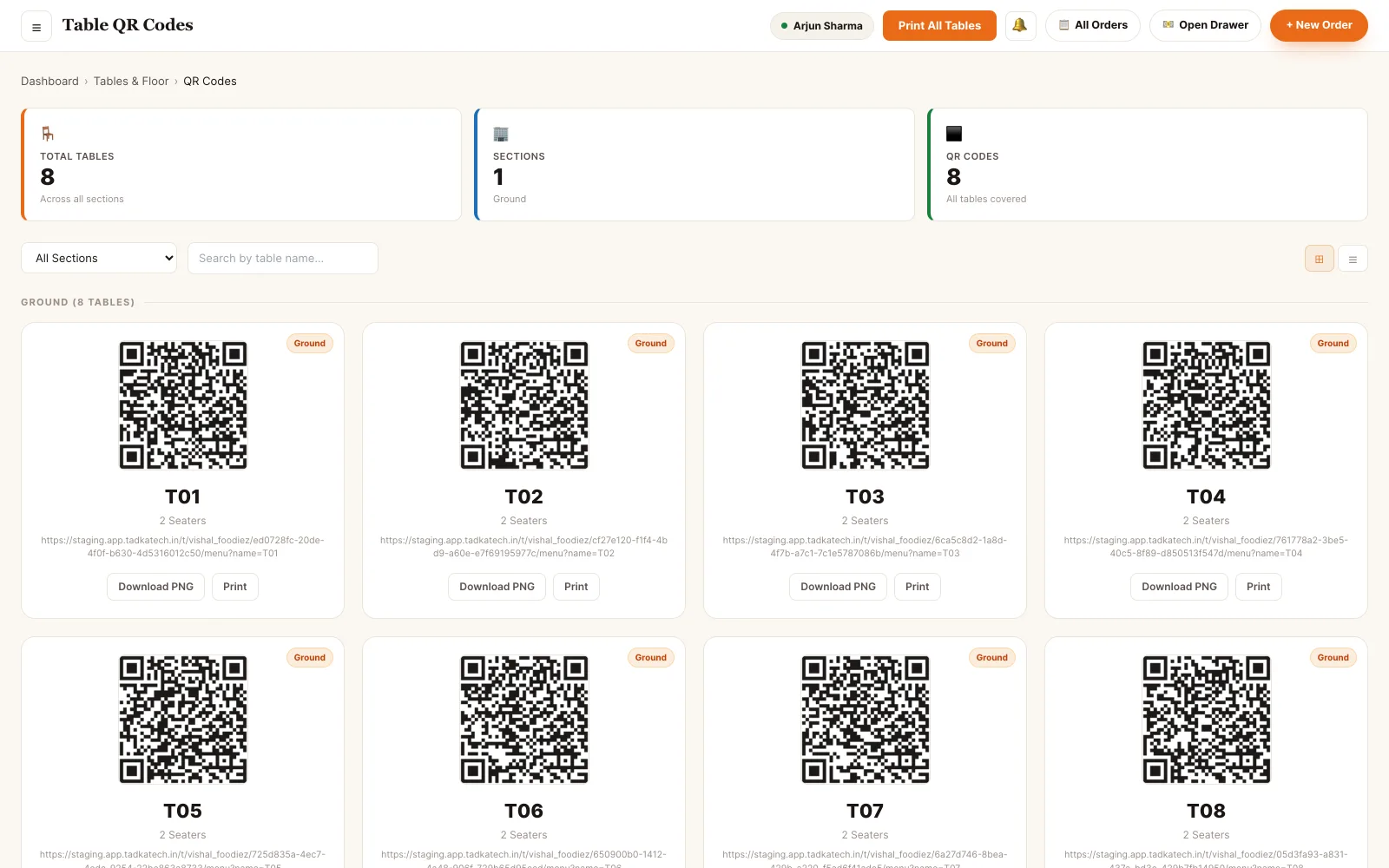Click the Ground badge on T04 card
This screenshot has width=1389, height=868.
click(1333, 344)
